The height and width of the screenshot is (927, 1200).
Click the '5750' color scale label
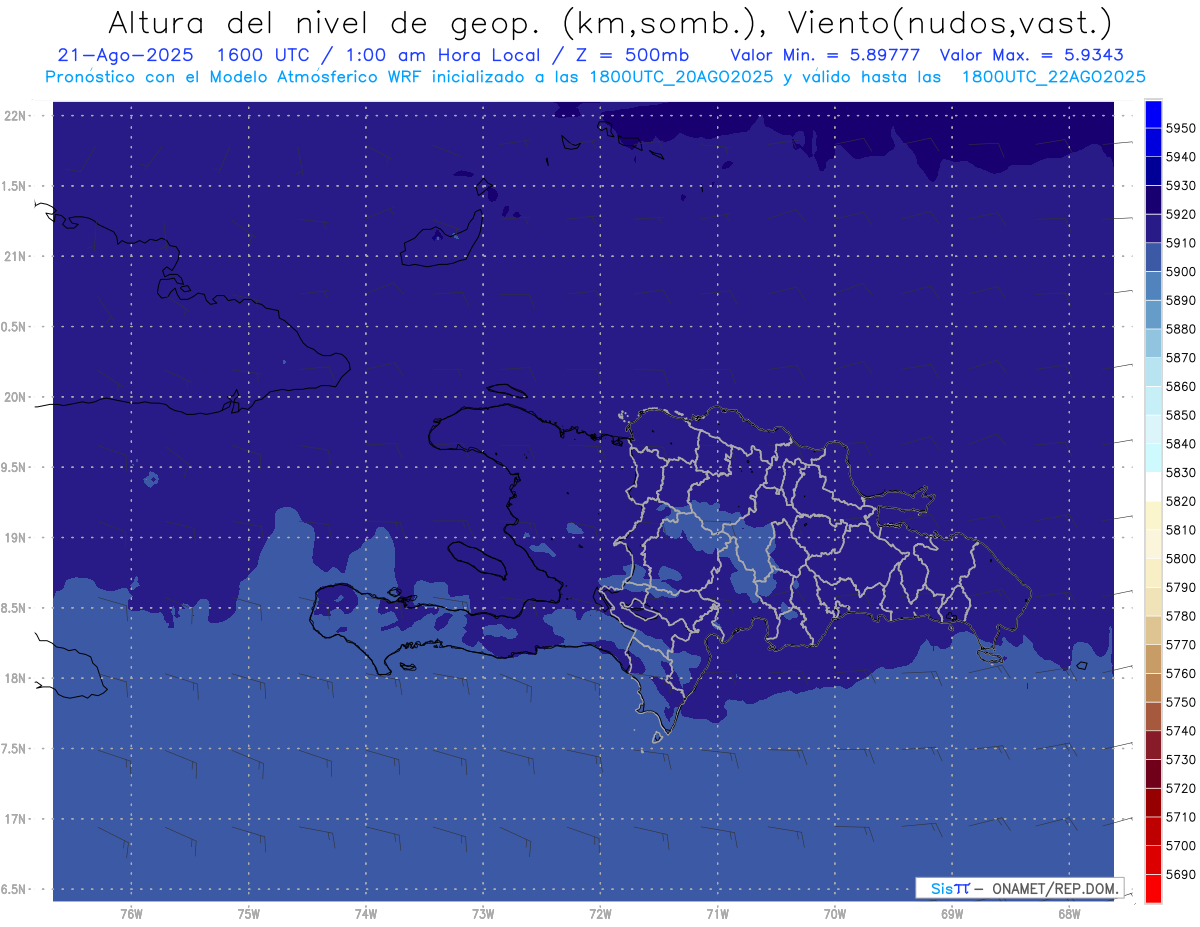coord(1181,702)
